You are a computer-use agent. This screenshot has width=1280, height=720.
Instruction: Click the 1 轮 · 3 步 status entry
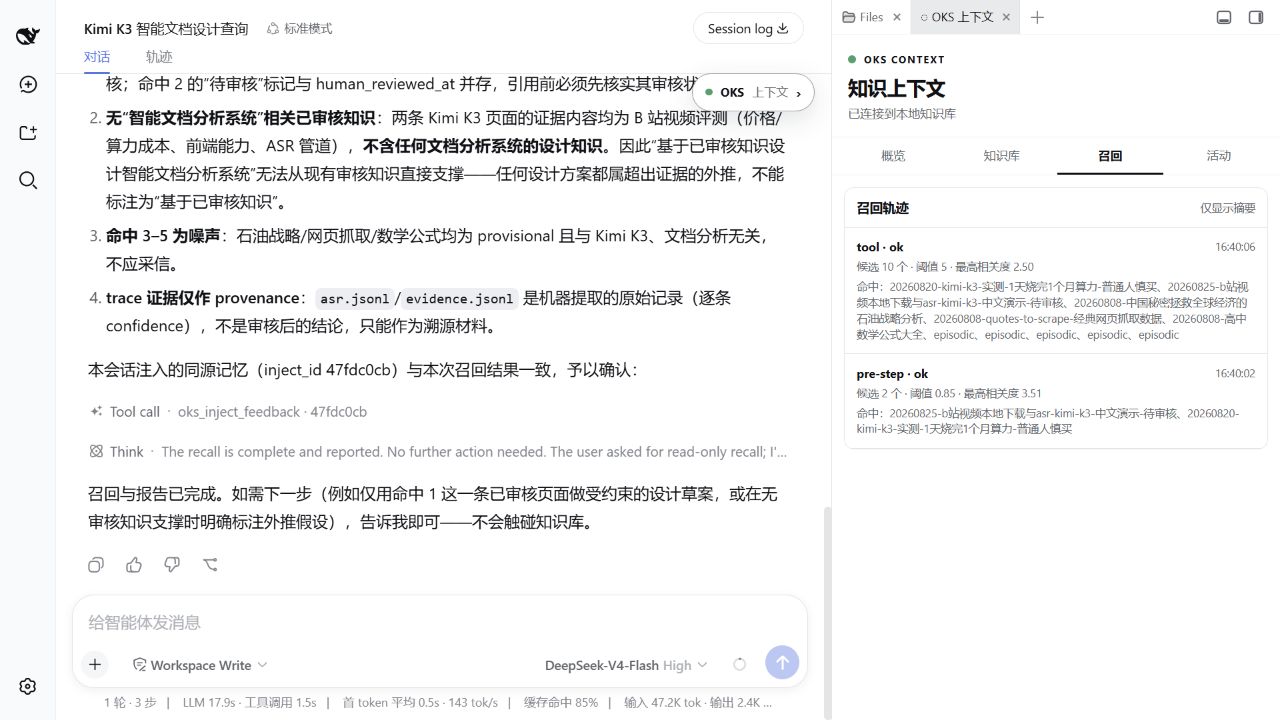(131, 703)
